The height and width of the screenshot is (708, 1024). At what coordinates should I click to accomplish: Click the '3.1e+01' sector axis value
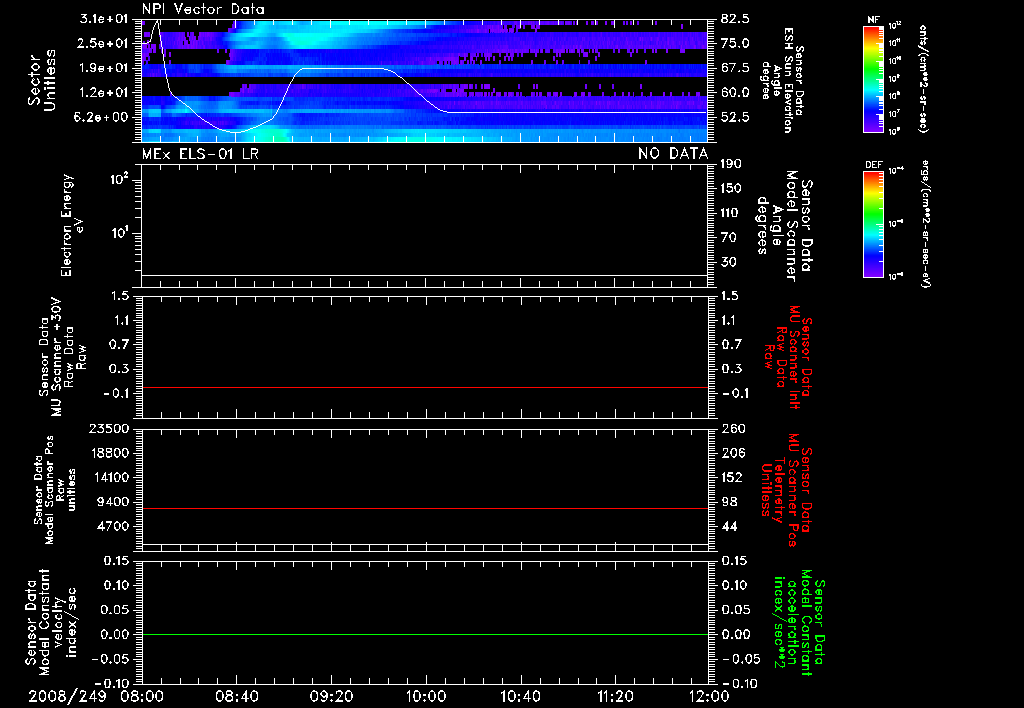click(104, 19)
